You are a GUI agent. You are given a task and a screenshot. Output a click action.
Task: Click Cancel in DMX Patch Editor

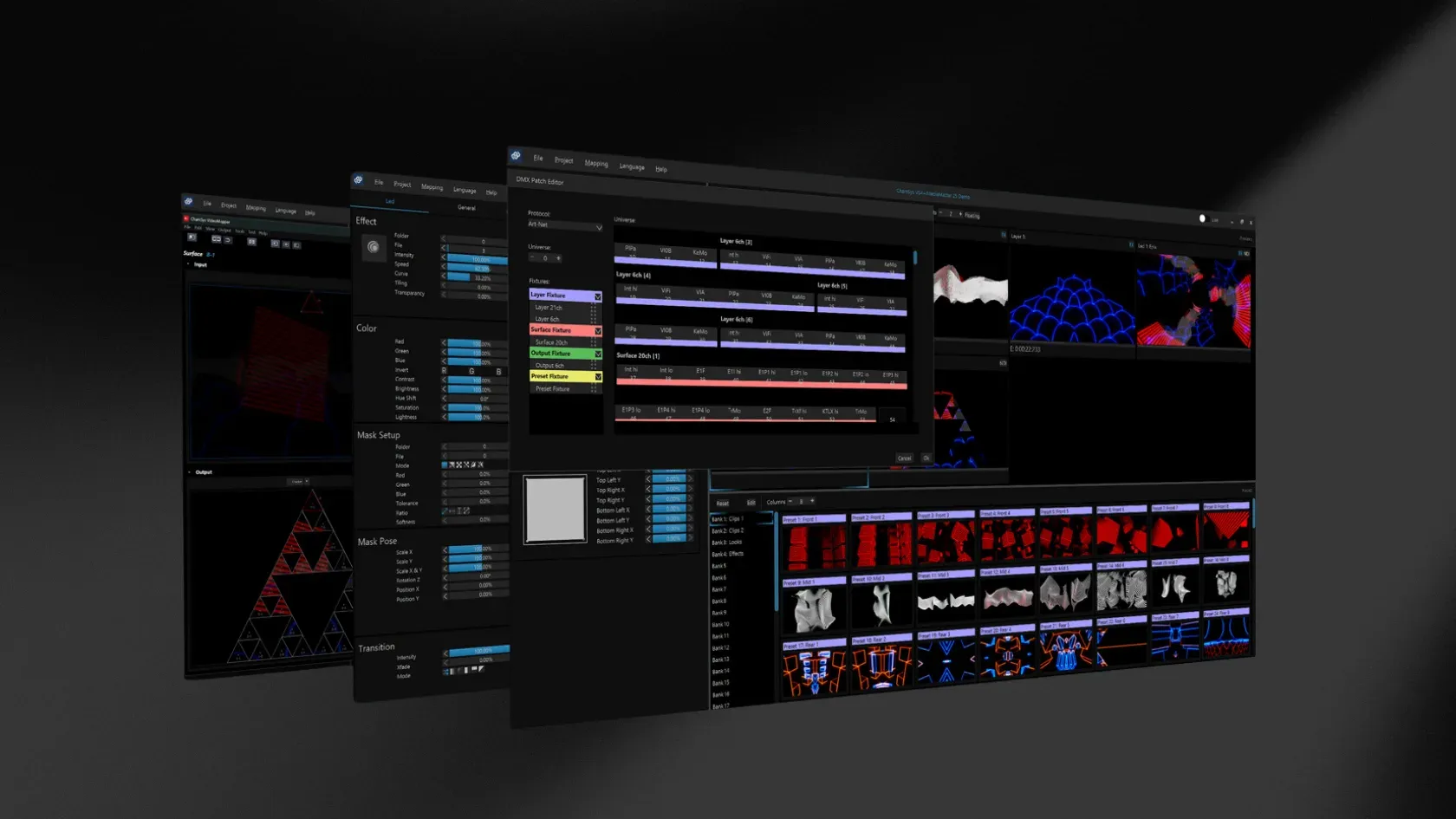904,458
